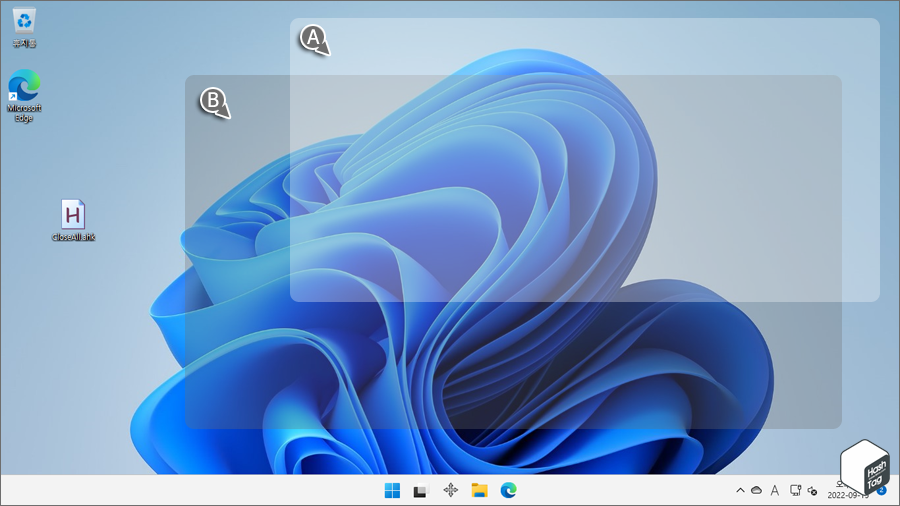The height and width of the screenshot is (506, 900).
Task: Open the Windows Start menu
Action: (393, 491)
